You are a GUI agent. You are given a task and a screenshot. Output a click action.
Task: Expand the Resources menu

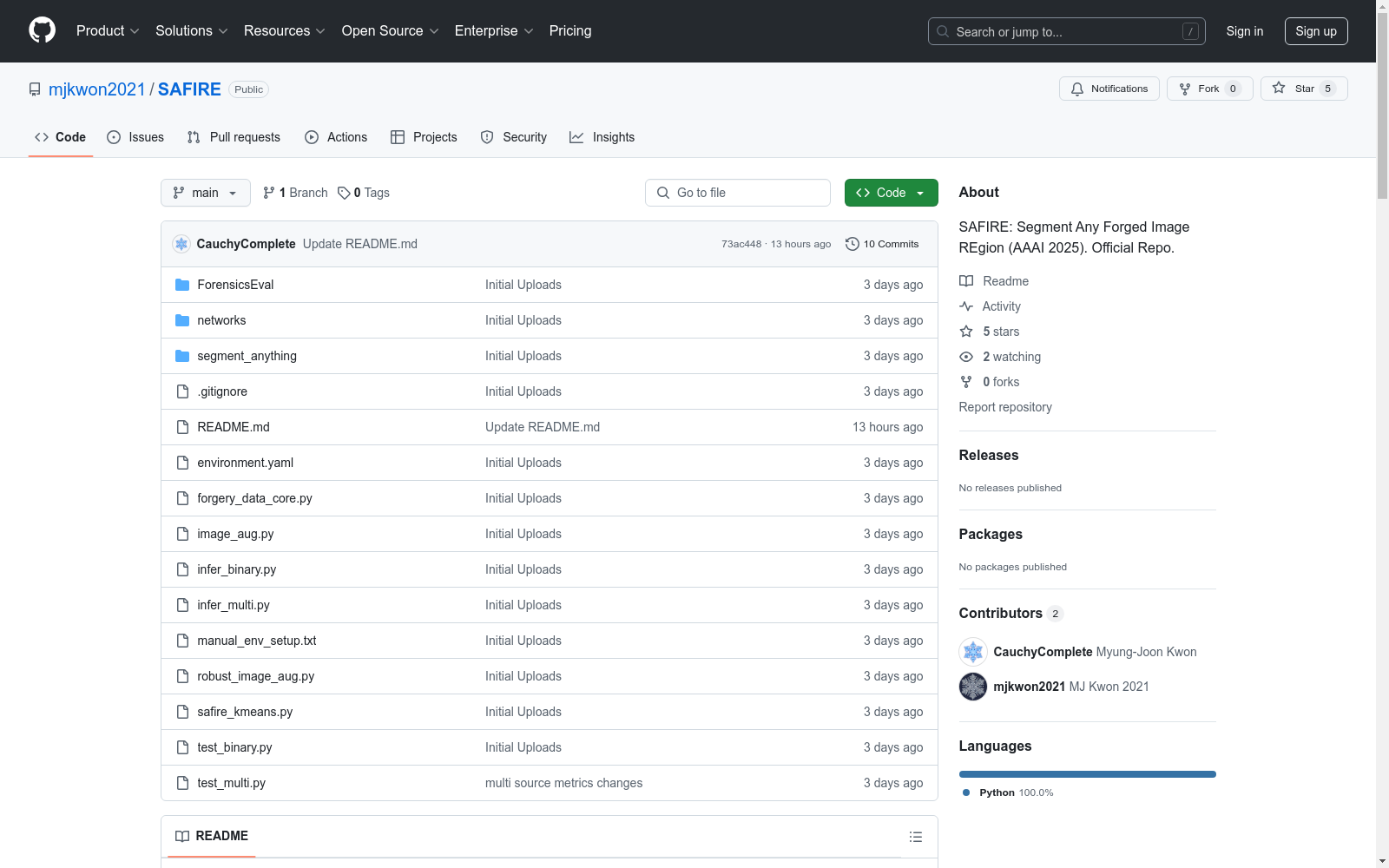click(x=285, y=30)
